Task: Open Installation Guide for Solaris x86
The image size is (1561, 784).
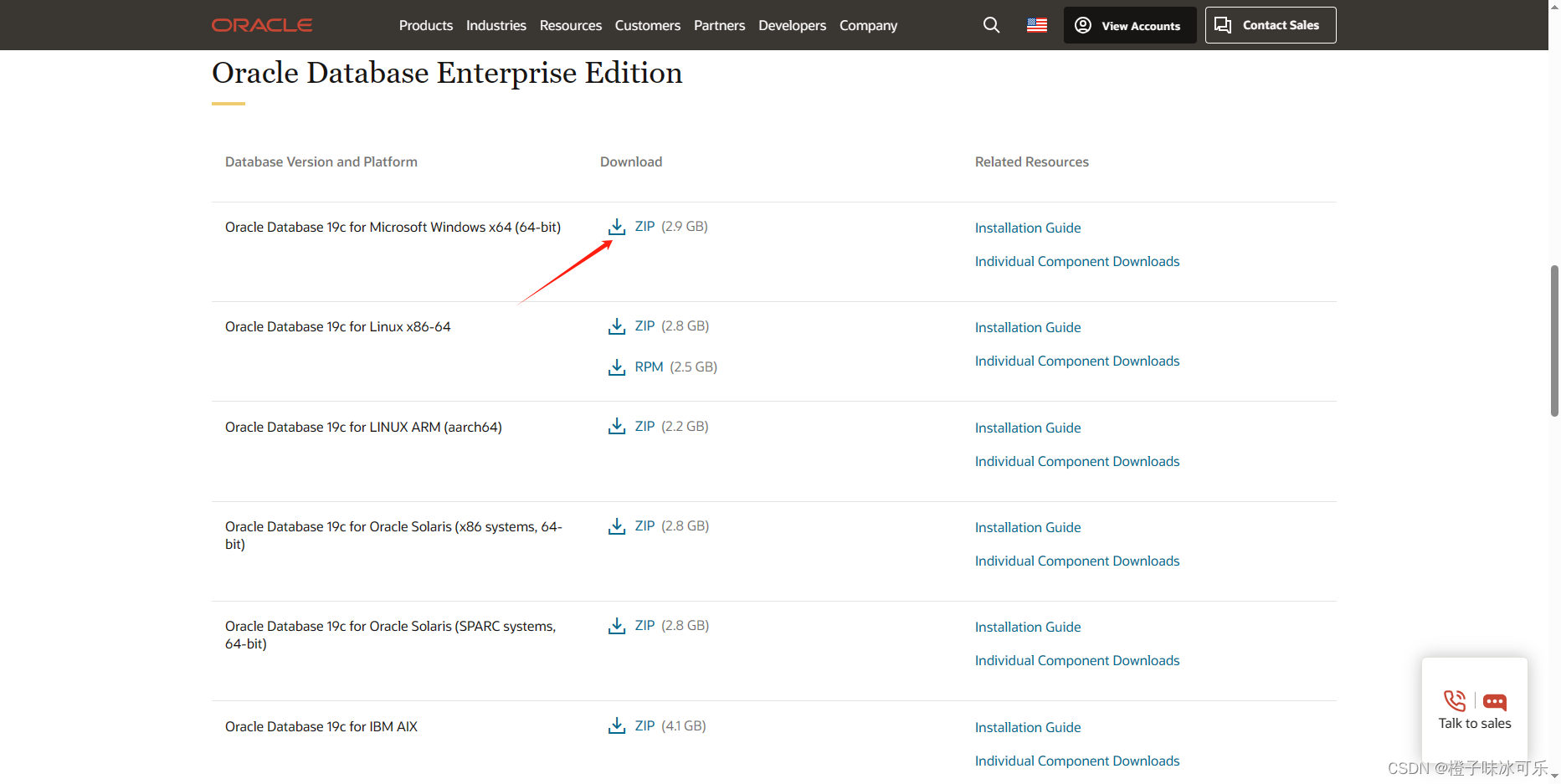Action: coord(1028,527)
